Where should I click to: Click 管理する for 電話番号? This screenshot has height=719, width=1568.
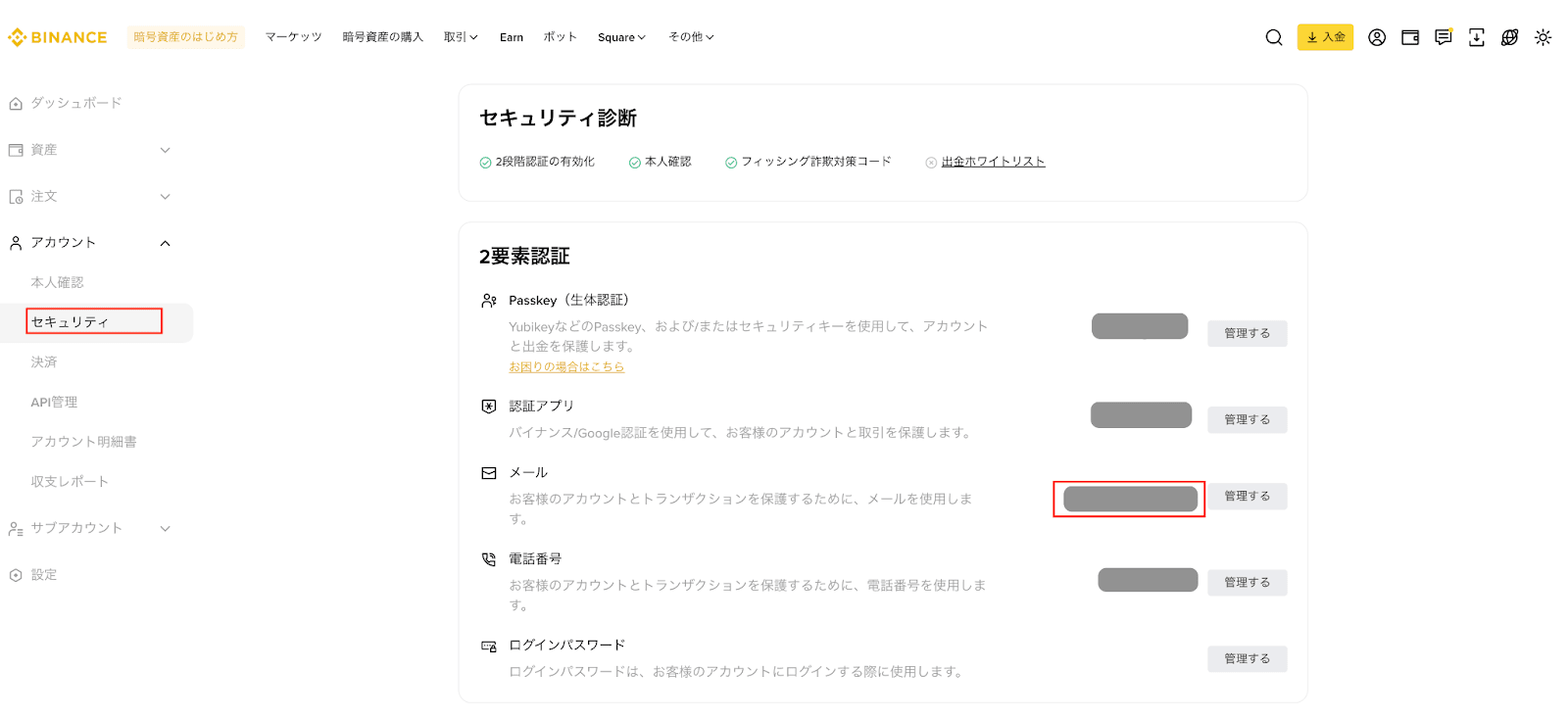click(x=1247, y=582)
